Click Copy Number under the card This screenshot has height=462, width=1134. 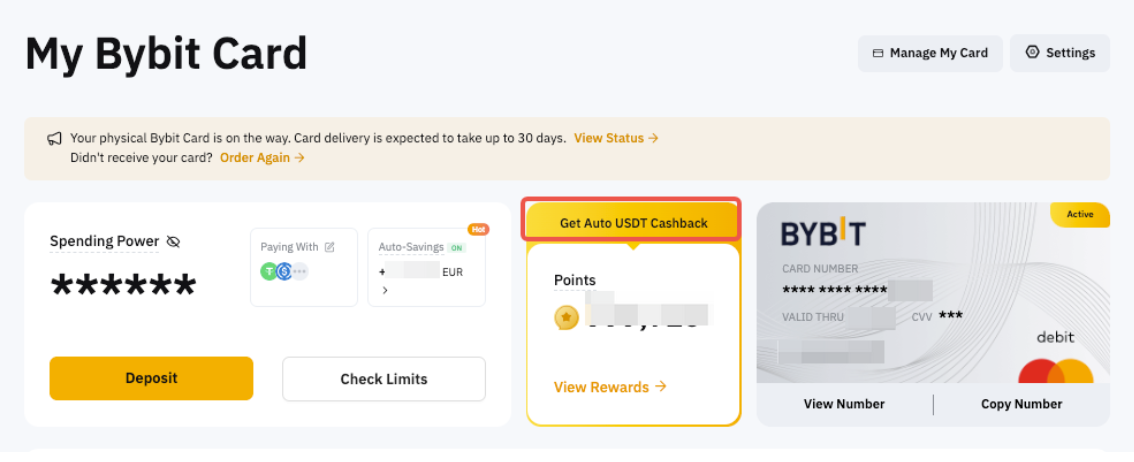pyautogui.click(x=1021, y=404)
